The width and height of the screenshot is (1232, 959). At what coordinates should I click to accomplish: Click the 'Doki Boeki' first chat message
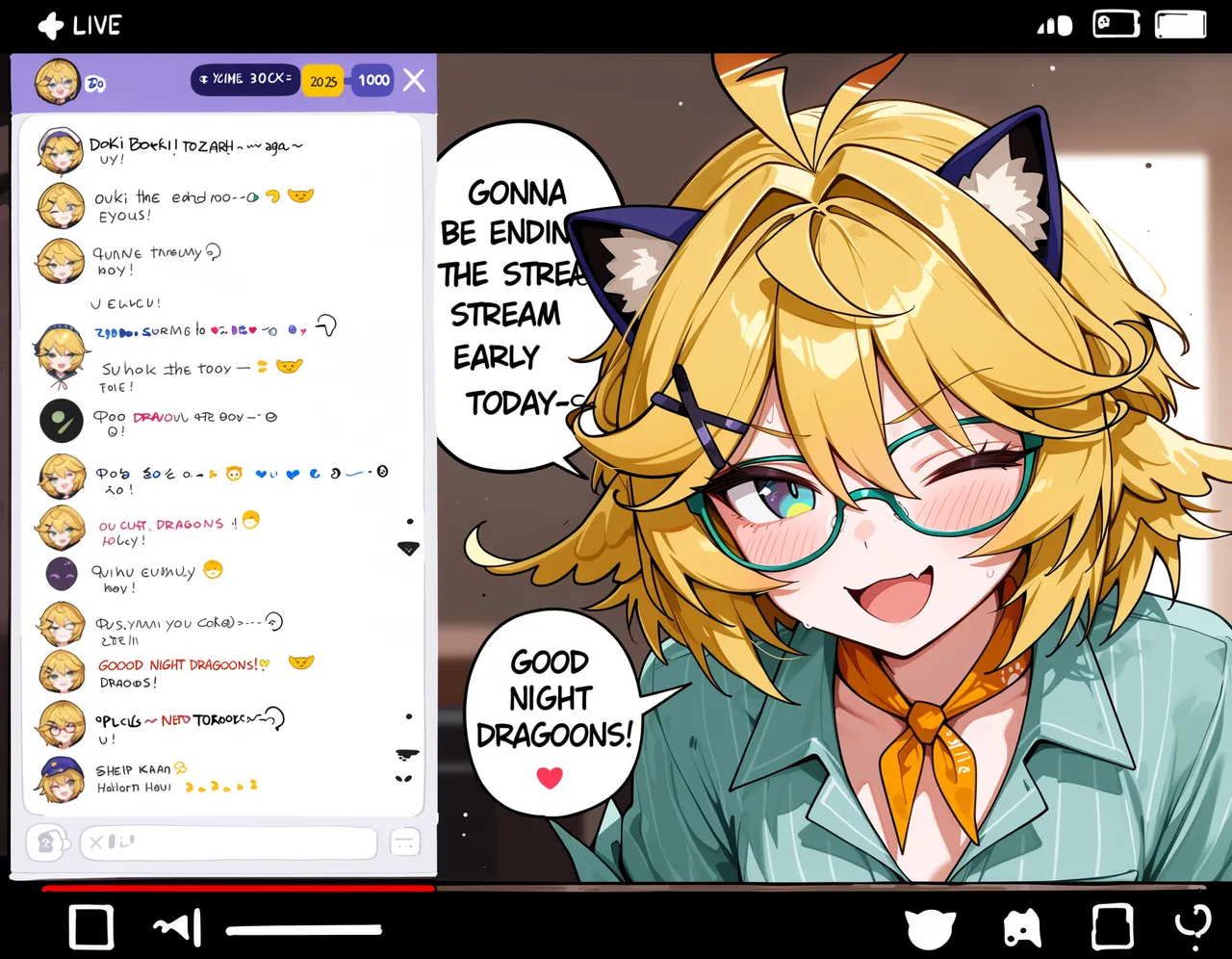[x=196, y=145]
